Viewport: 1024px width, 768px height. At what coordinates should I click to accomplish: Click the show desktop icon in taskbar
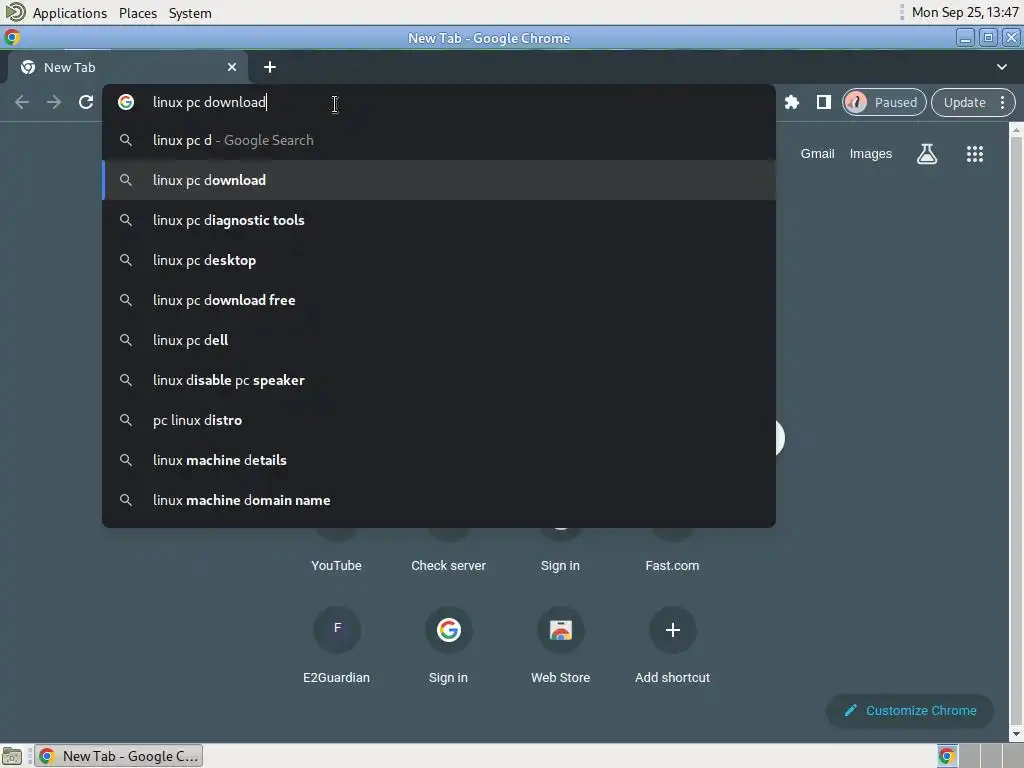pos(12,756)
